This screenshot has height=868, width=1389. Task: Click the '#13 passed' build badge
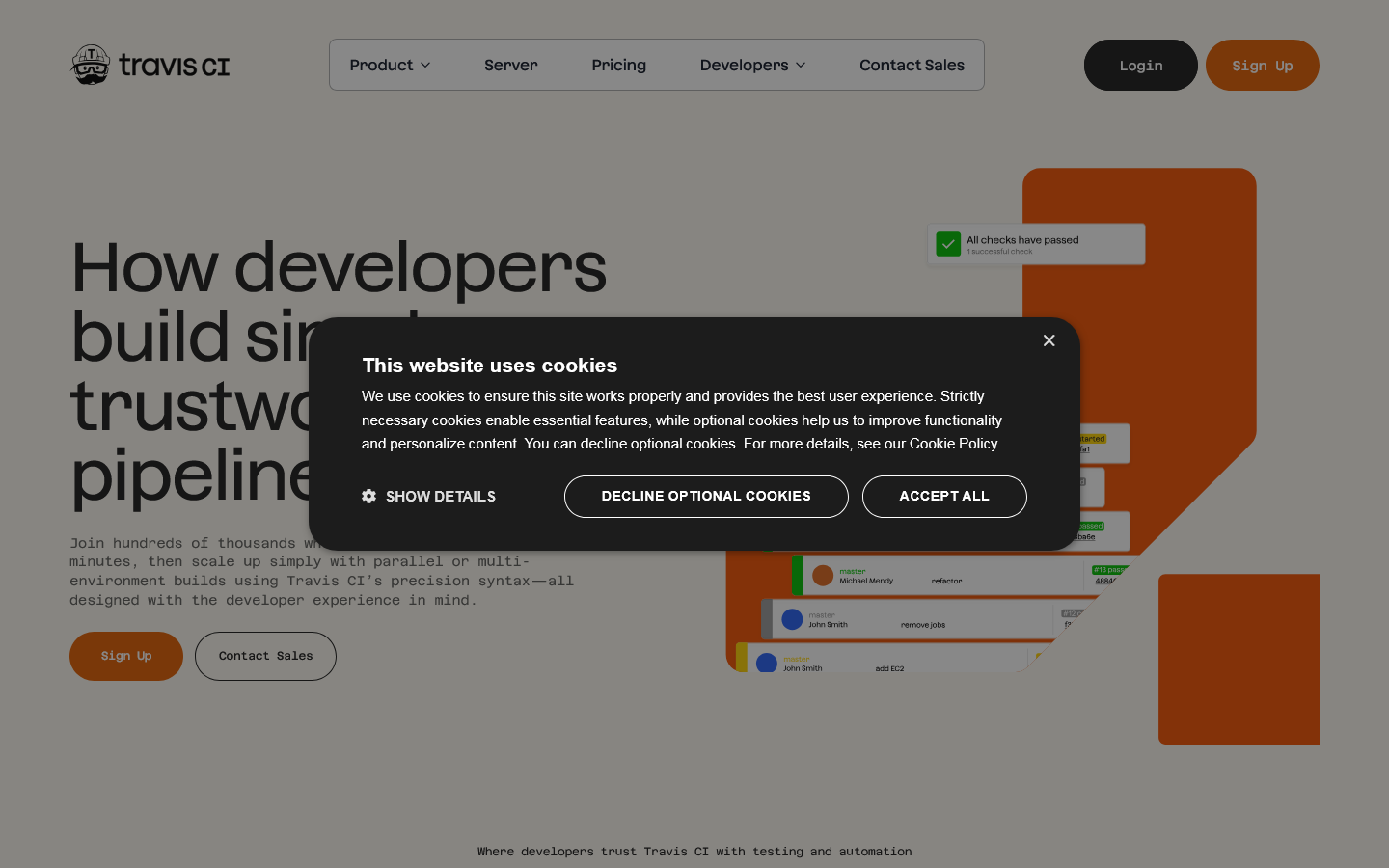coord(1108,570)
